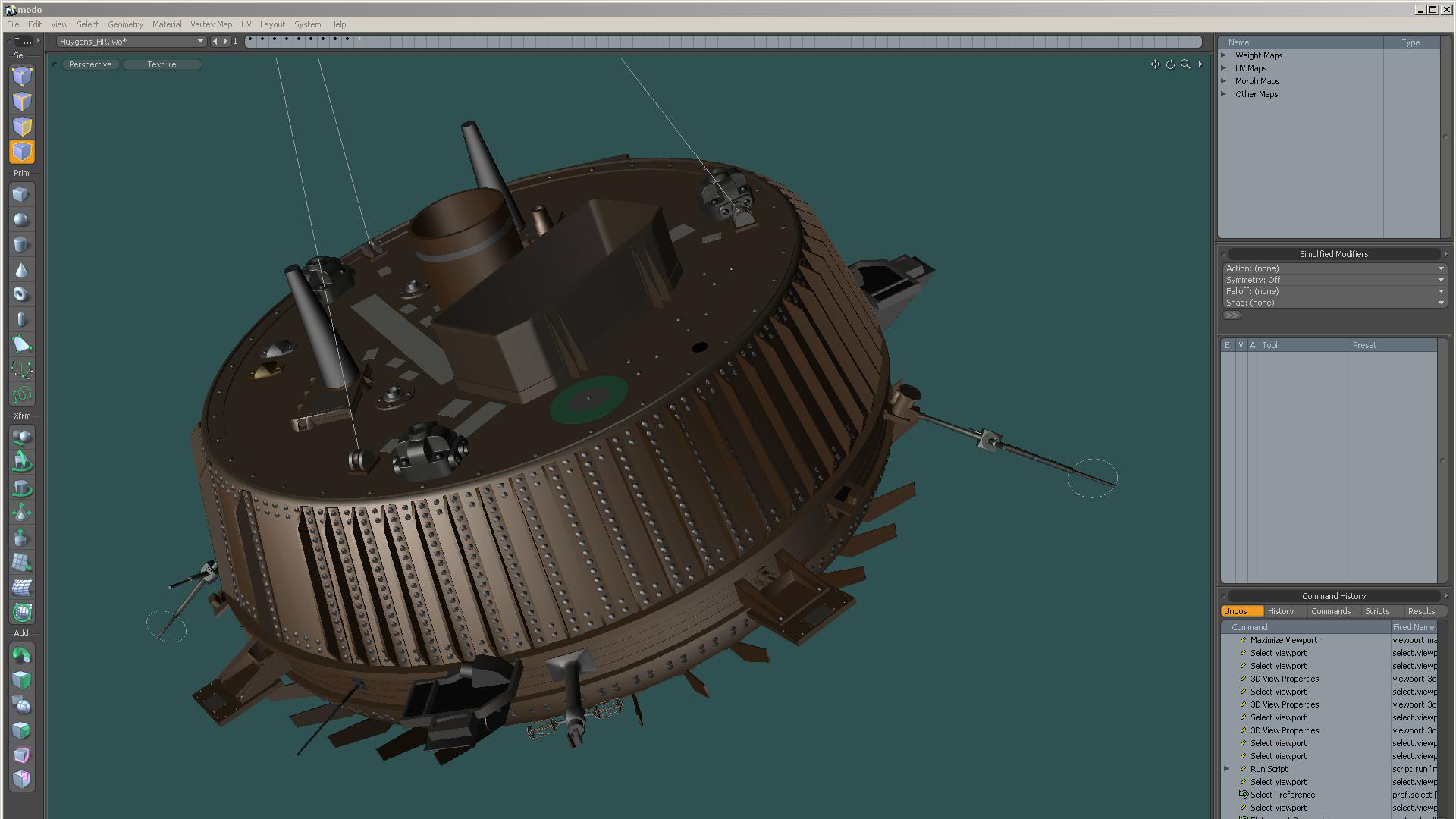The image size is (1456, 819).
Task: Activate the Sphere primitive tool
Action: point(21,220)
